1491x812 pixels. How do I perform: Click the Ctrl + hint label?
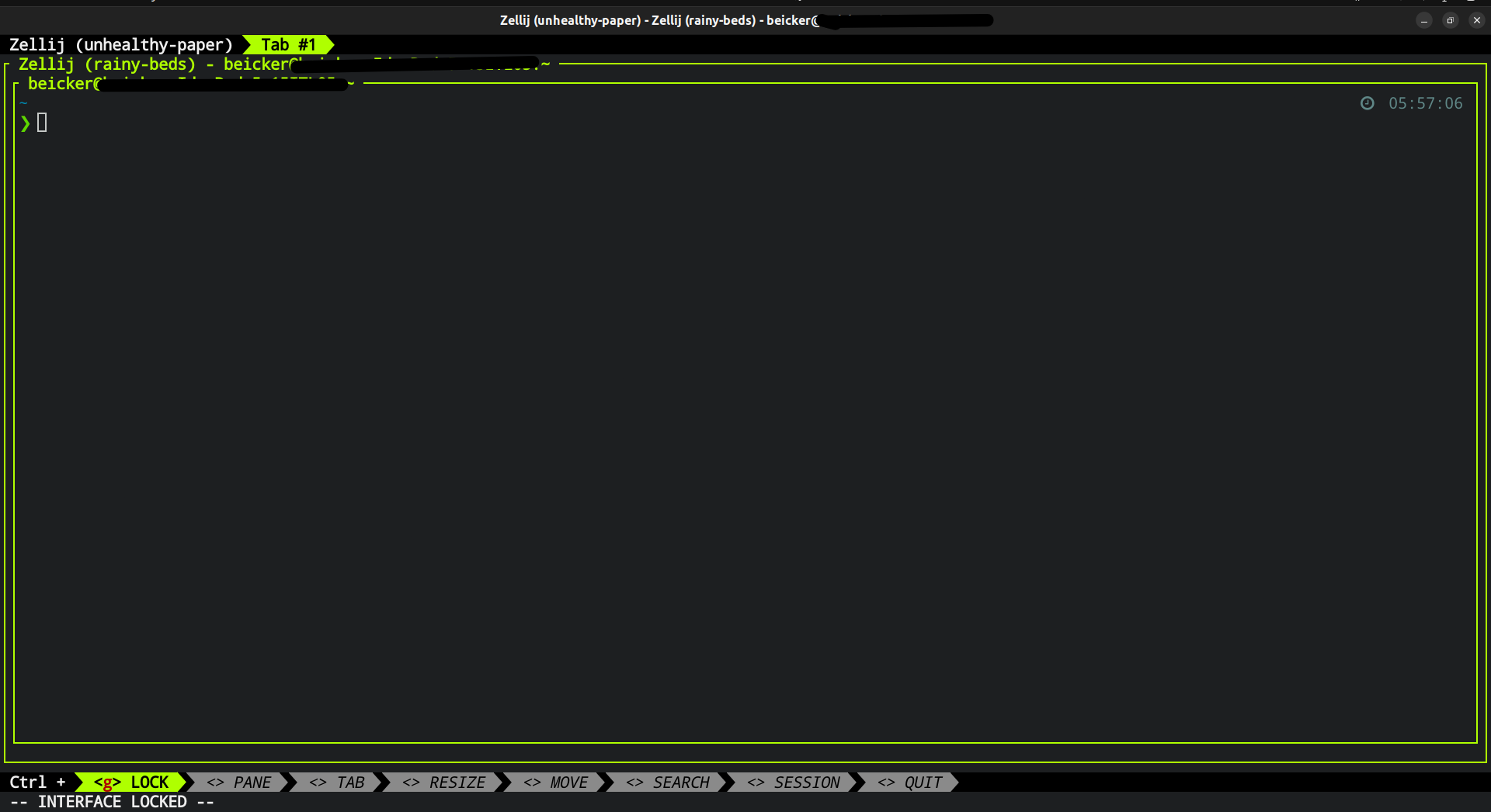tap(37, 782)
